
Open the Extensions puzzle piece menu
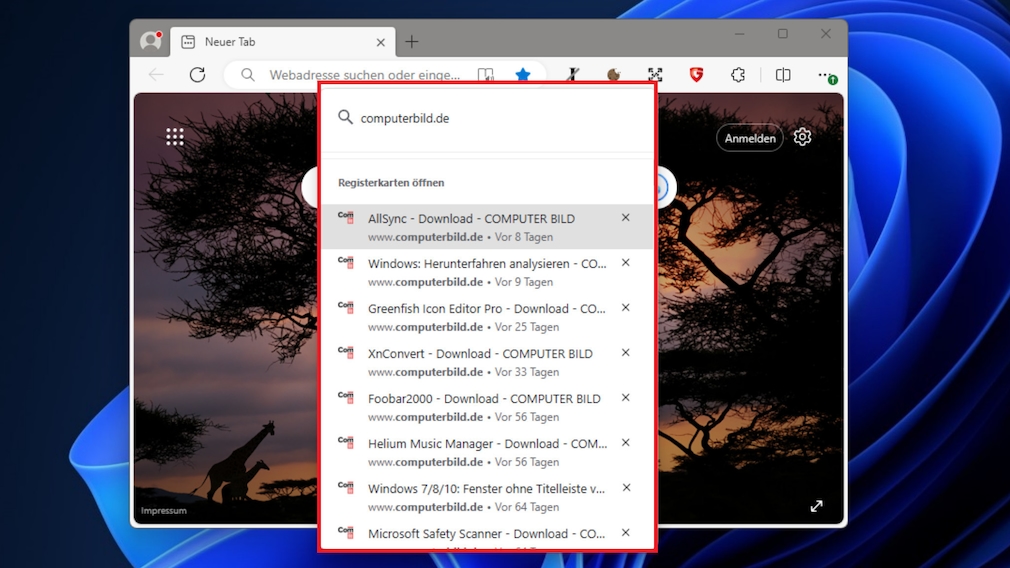738,75
